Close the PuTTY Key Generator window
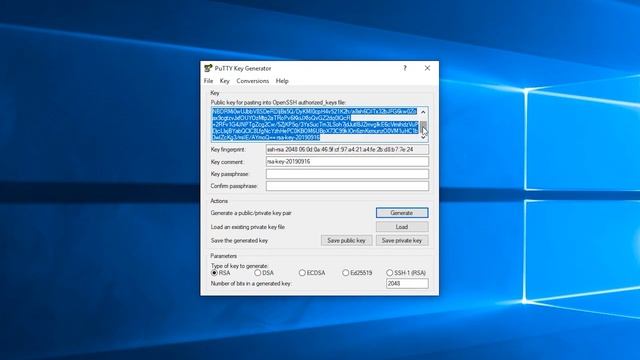The height and width of the screenshot is (360, 640). click(427, 68)
